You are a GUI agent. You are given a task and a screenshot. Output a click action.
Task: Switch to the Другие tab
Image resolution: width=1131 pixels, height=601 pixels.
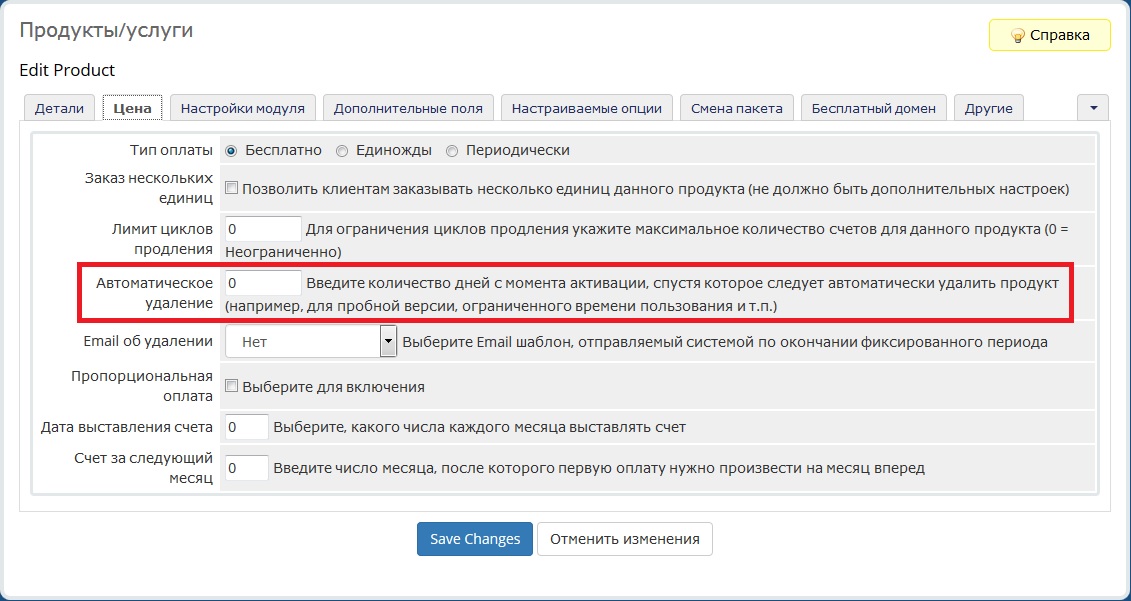(x=988, y=108)
